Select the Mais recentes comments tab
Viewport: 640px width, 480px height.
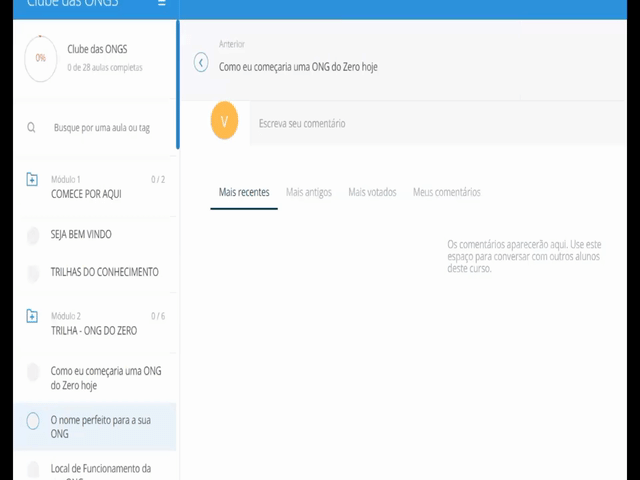pos(244,192)
